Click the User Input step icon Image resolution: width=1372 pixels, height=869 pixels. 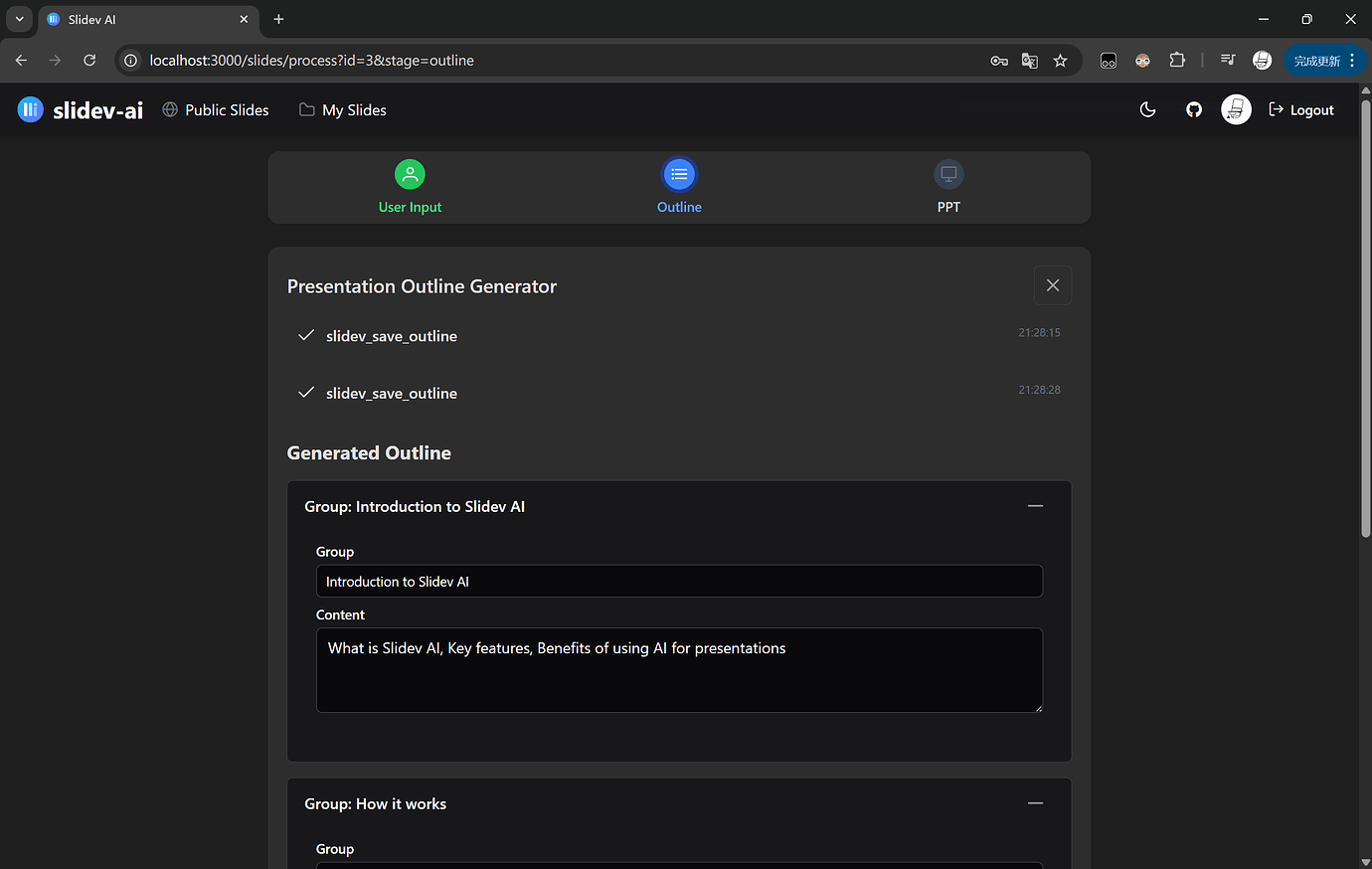tap(410, 175)
